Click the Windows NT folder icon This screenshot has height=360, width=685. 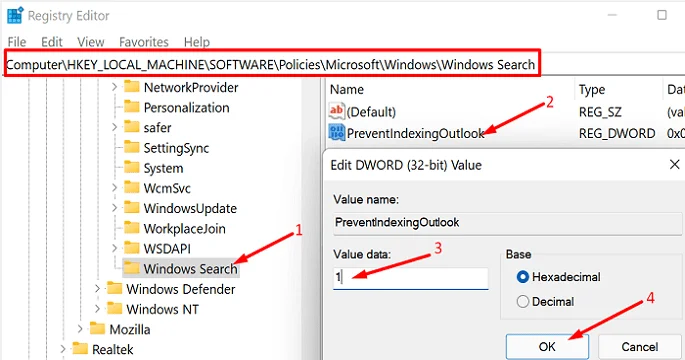pyautogui.click(x=114, y=308)
